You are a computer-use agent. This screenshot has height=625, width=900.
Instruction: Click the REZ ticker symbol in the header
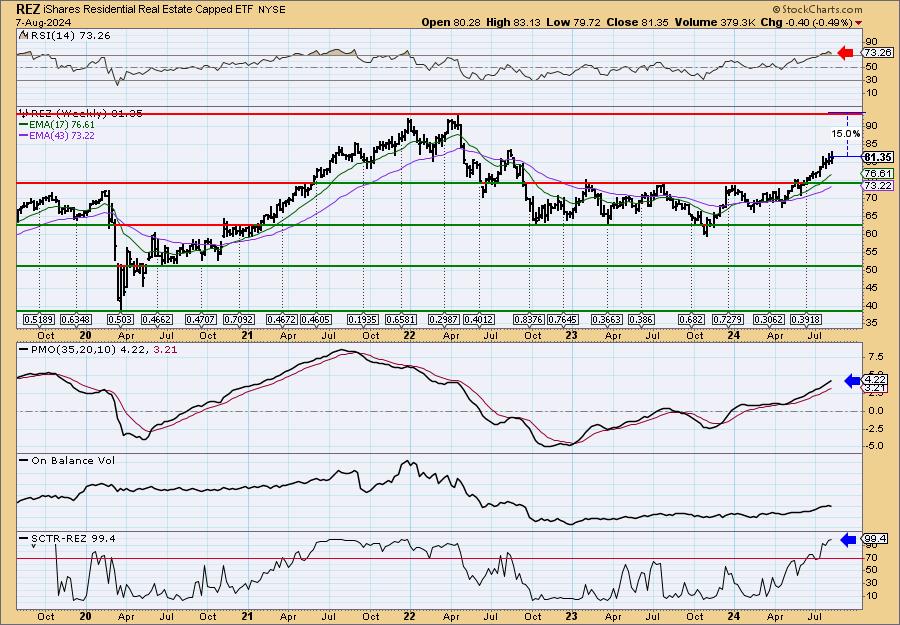click(x=28, y=9)
